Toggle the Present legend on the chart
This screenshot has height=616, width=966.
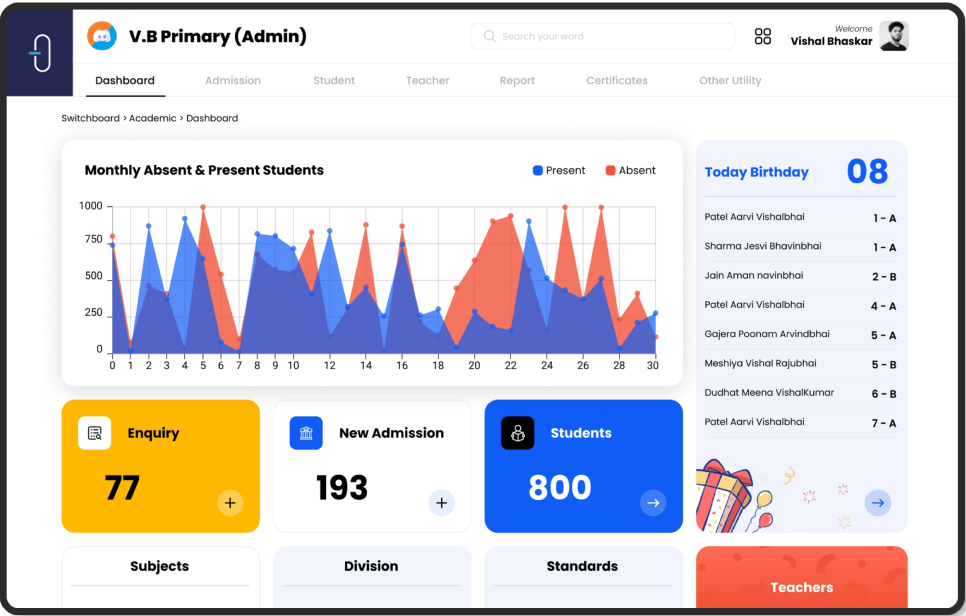coord(558,170)
